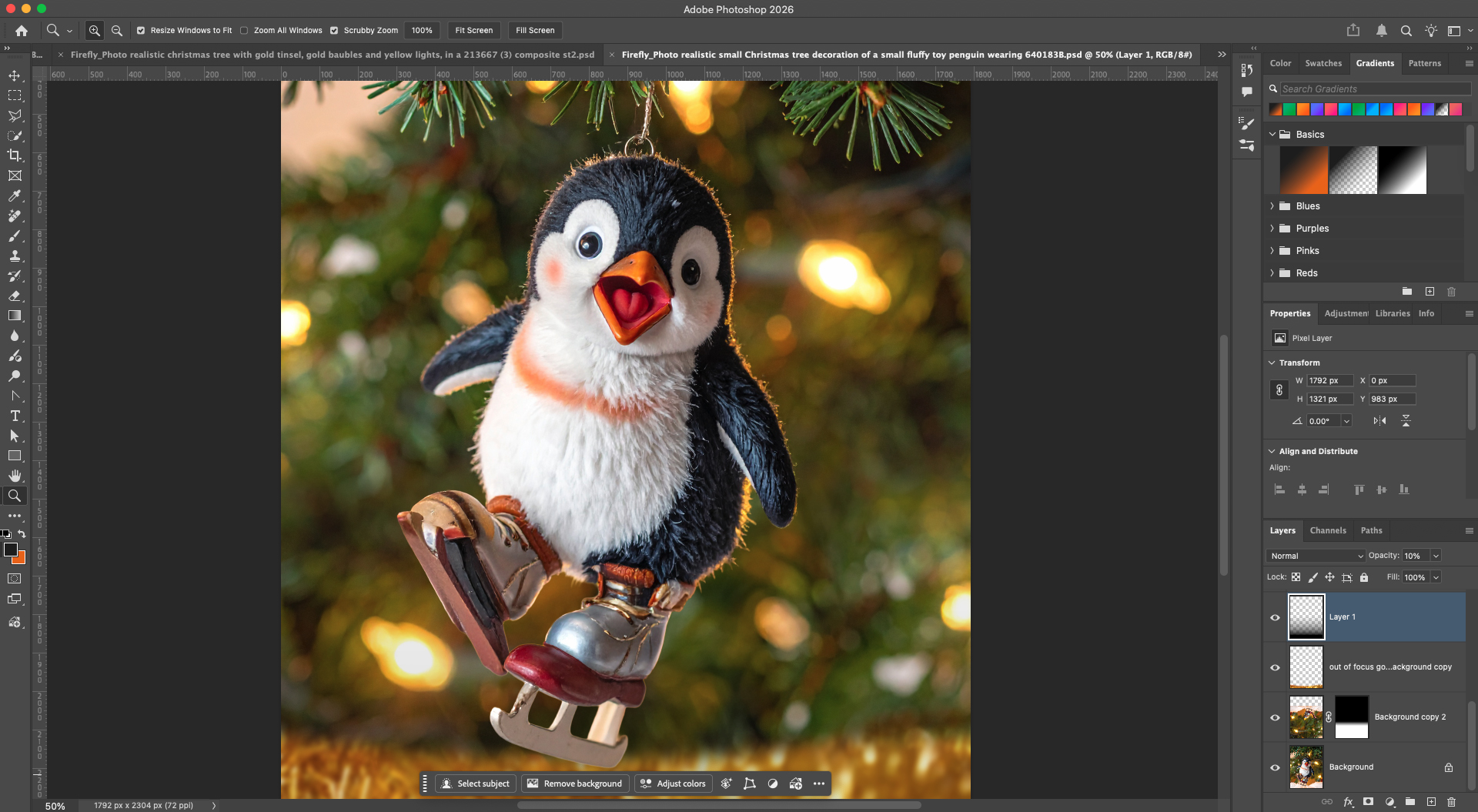Select the Horizontal Type tool

pyautogui.click(x=15, y=416)
